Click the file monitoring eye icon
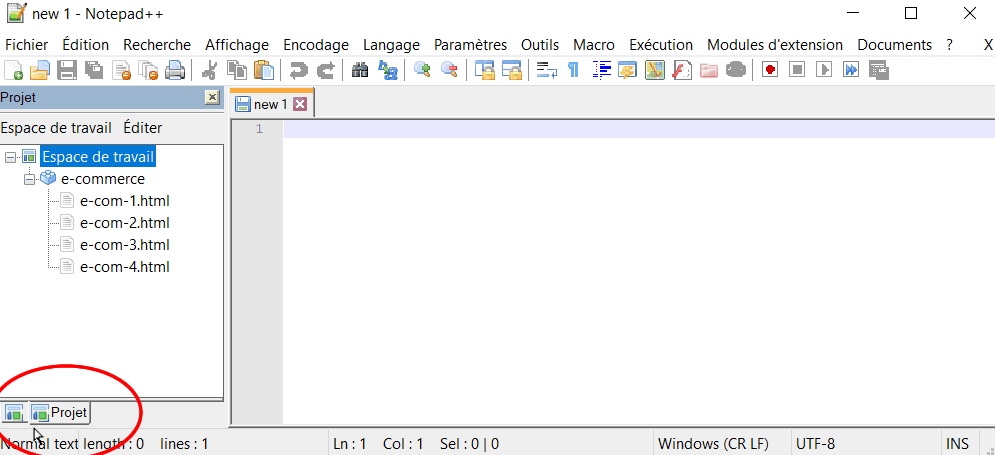This screenshot has height=455, width=995. click(x=735, y=70)
